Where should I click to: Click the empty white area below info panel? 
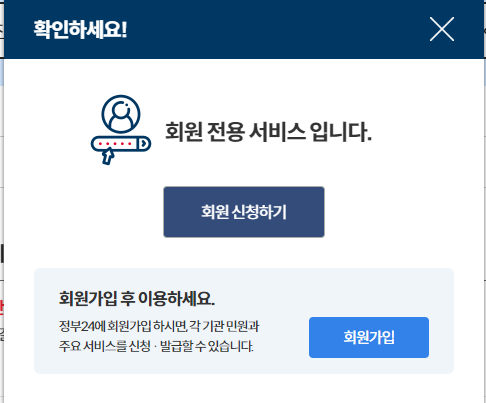pyautogui.click(x=244, y=389)
